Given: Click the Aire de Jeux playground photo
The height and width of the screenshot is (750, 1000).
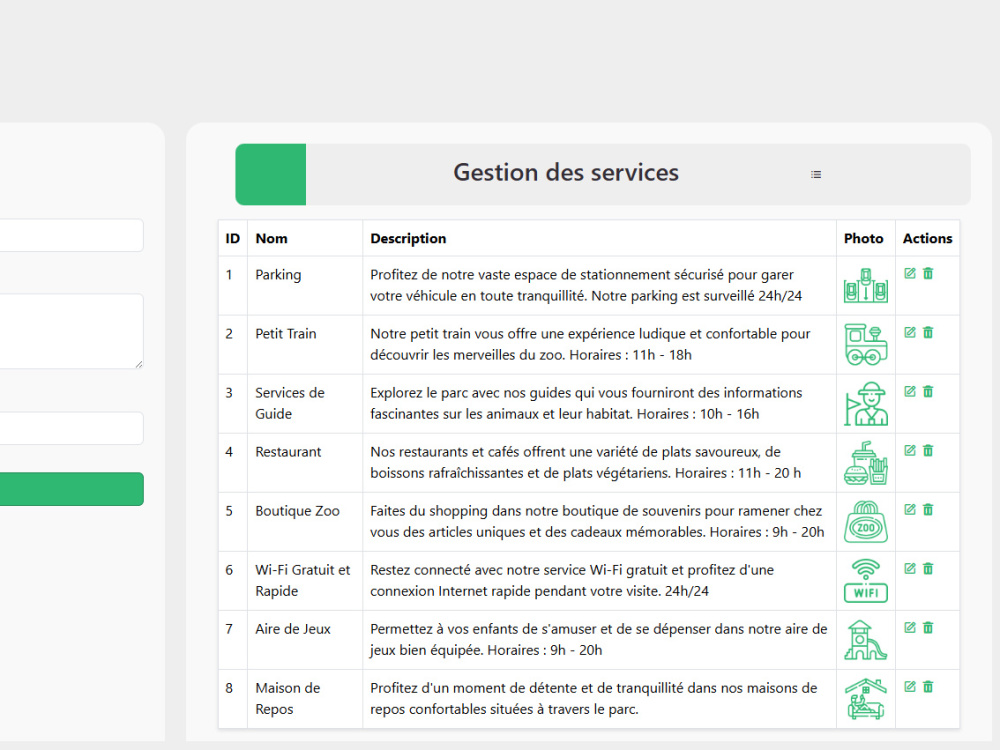Looking at the screenshot, I should coord(865,640).
